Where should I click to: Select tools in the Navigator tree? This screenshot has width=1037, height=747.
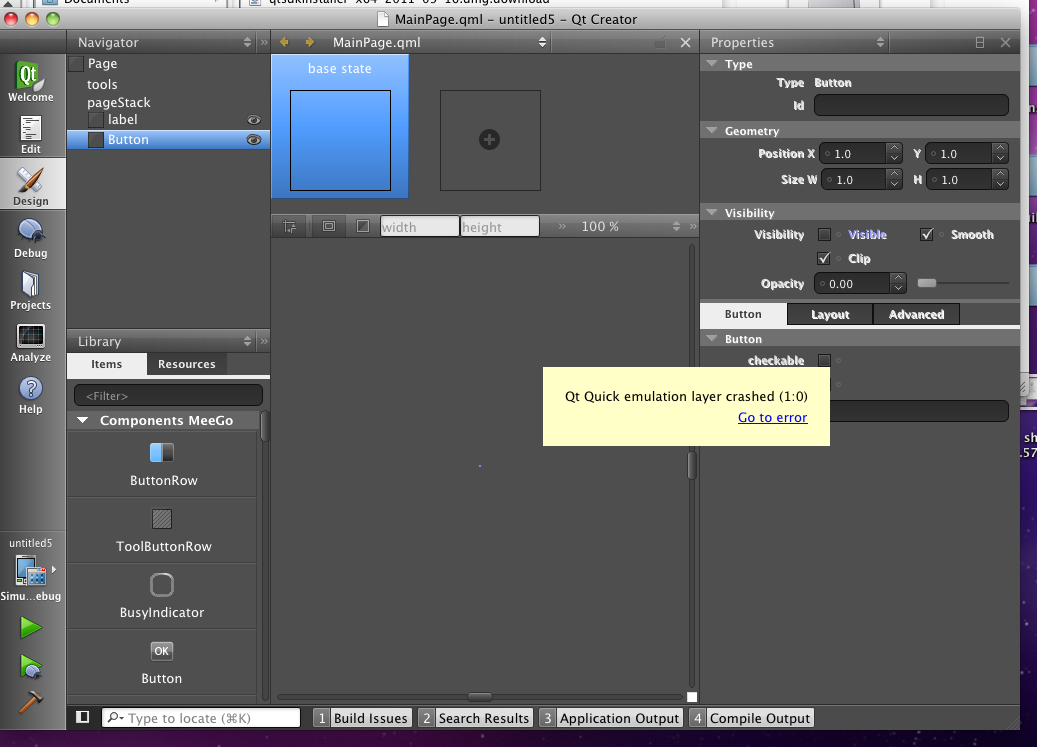point(102,85)
